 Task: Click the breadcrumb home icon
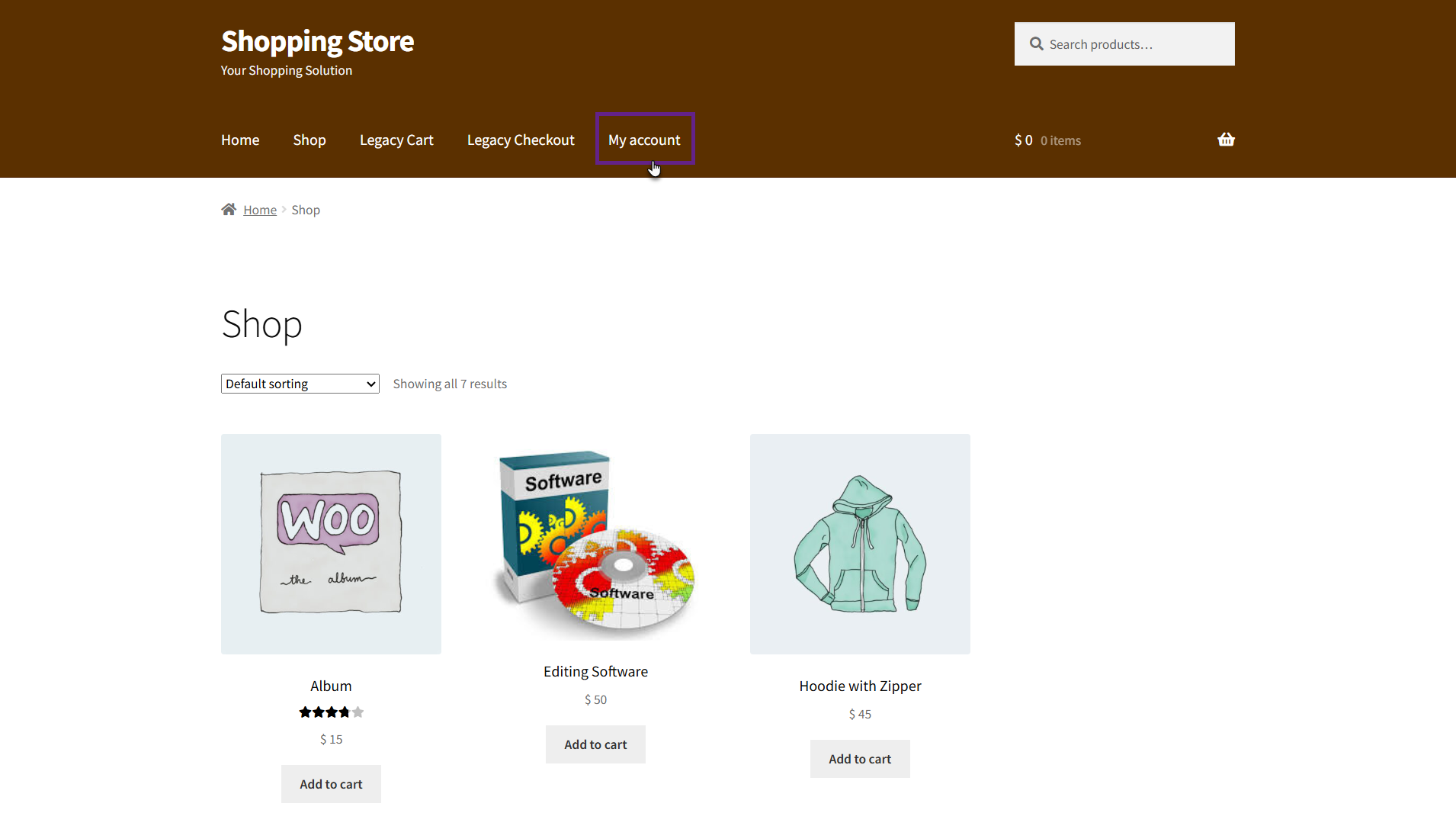click(229, 210)
